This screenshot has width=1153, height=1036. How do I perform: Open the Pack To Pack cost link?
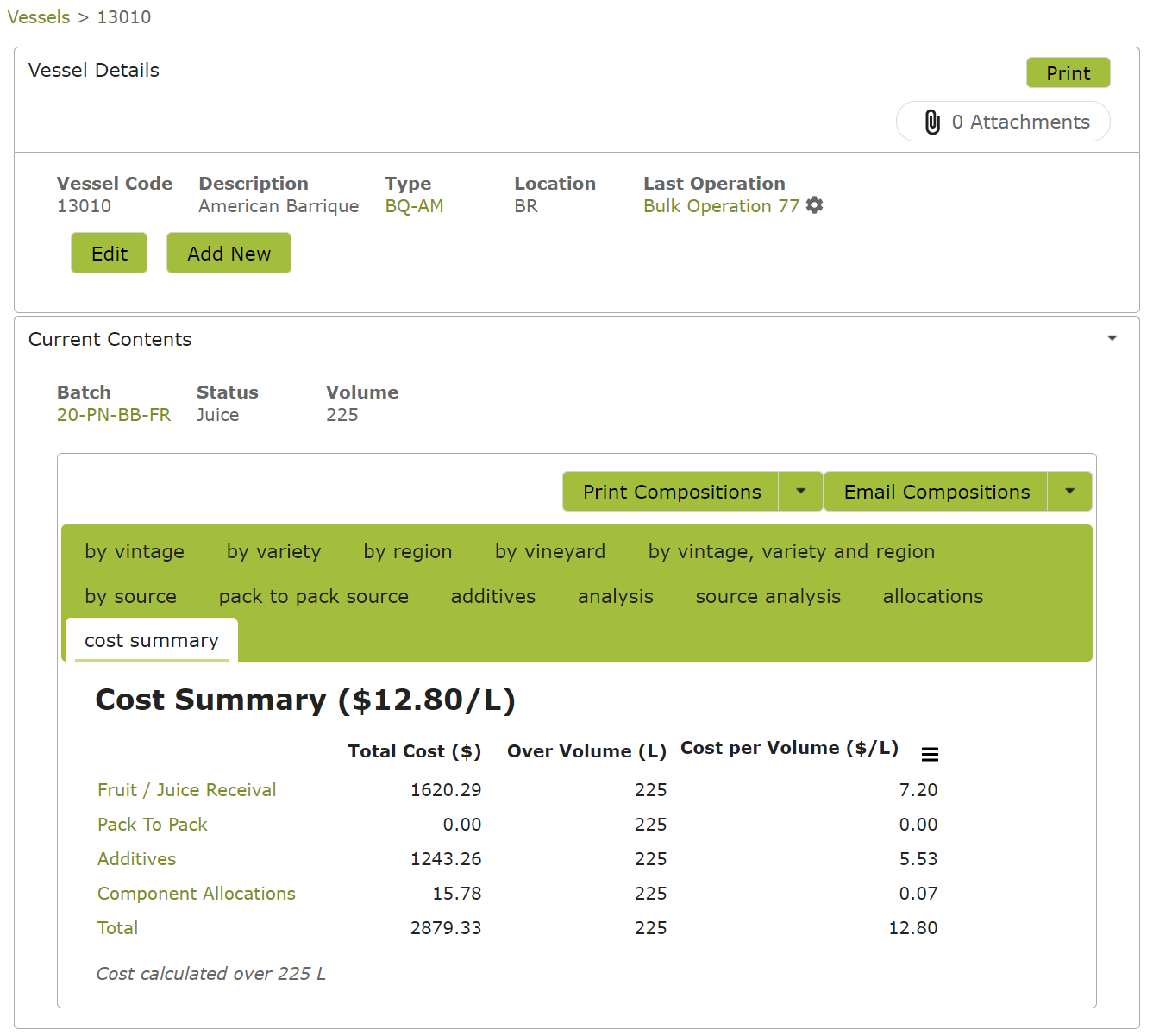(152, 825)
